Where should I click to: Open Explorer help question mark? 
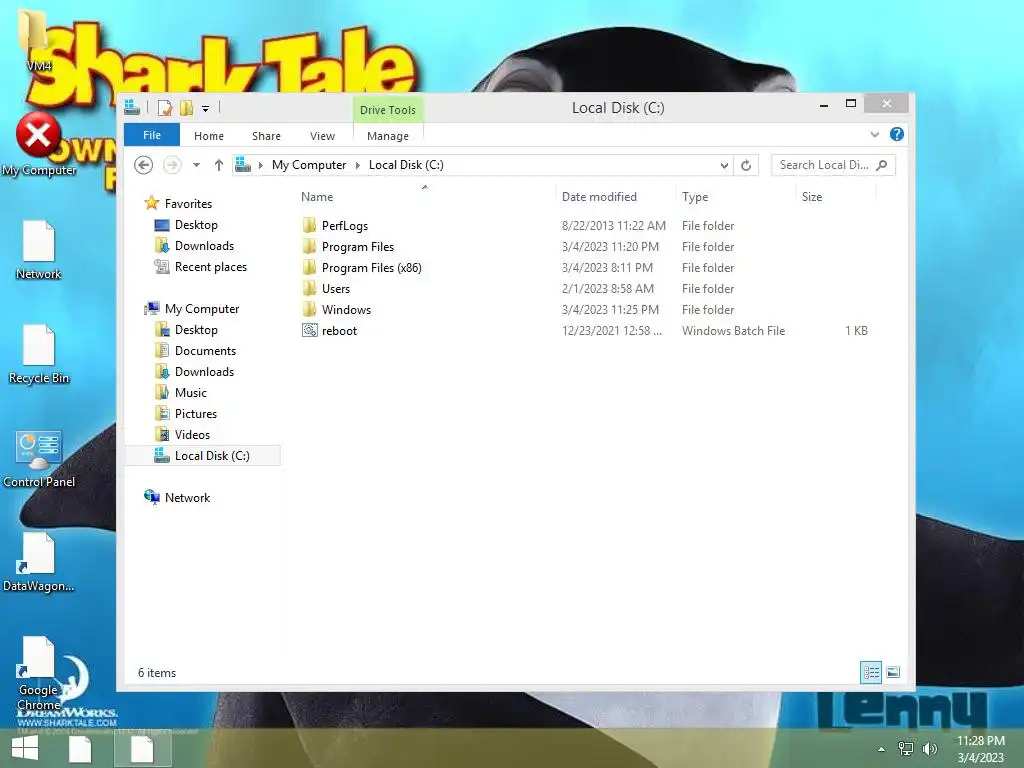pyautogui.click(x=897, y=135)
